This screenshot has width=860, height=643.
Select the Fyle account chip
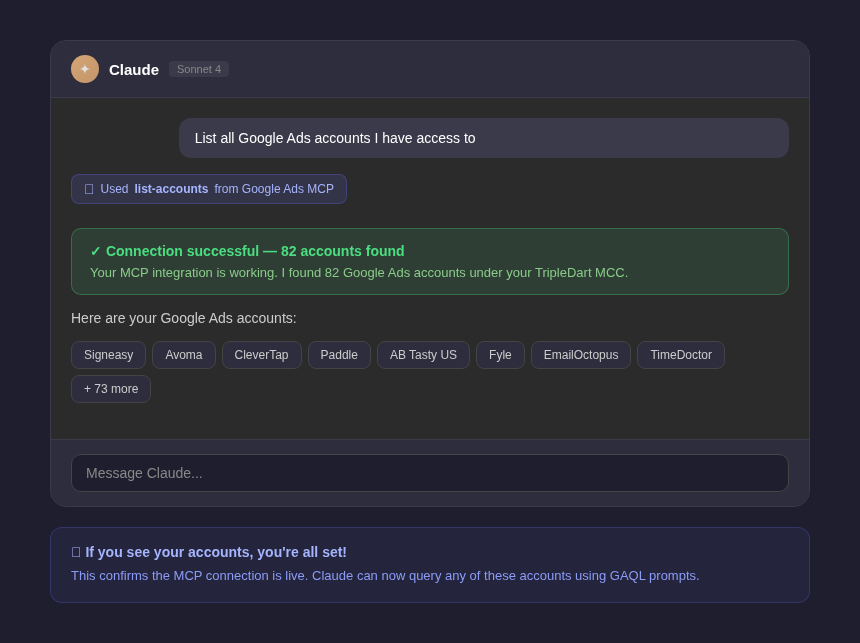point(500,355)
